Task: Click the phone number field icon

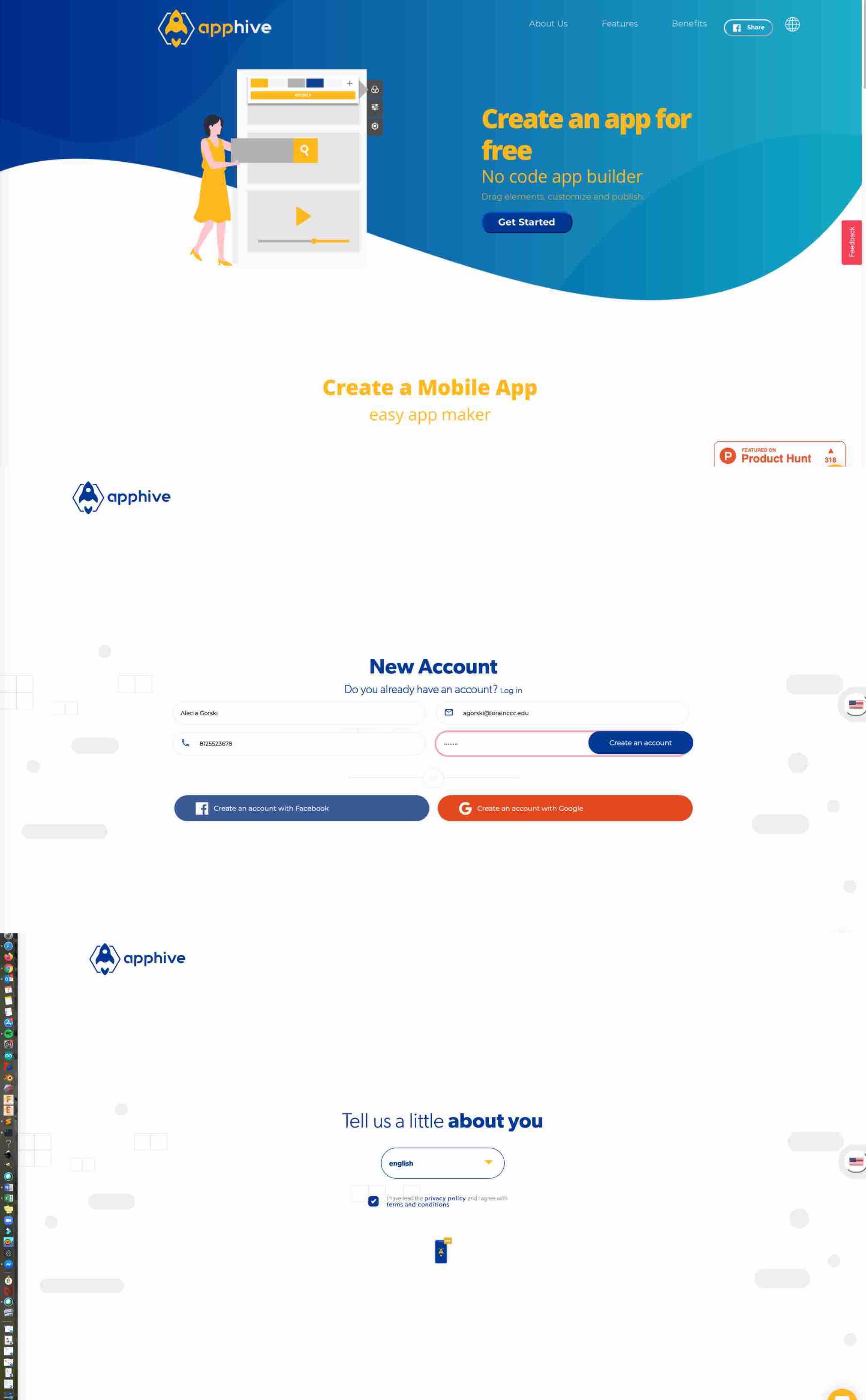Action: click(x=185, y=743)
